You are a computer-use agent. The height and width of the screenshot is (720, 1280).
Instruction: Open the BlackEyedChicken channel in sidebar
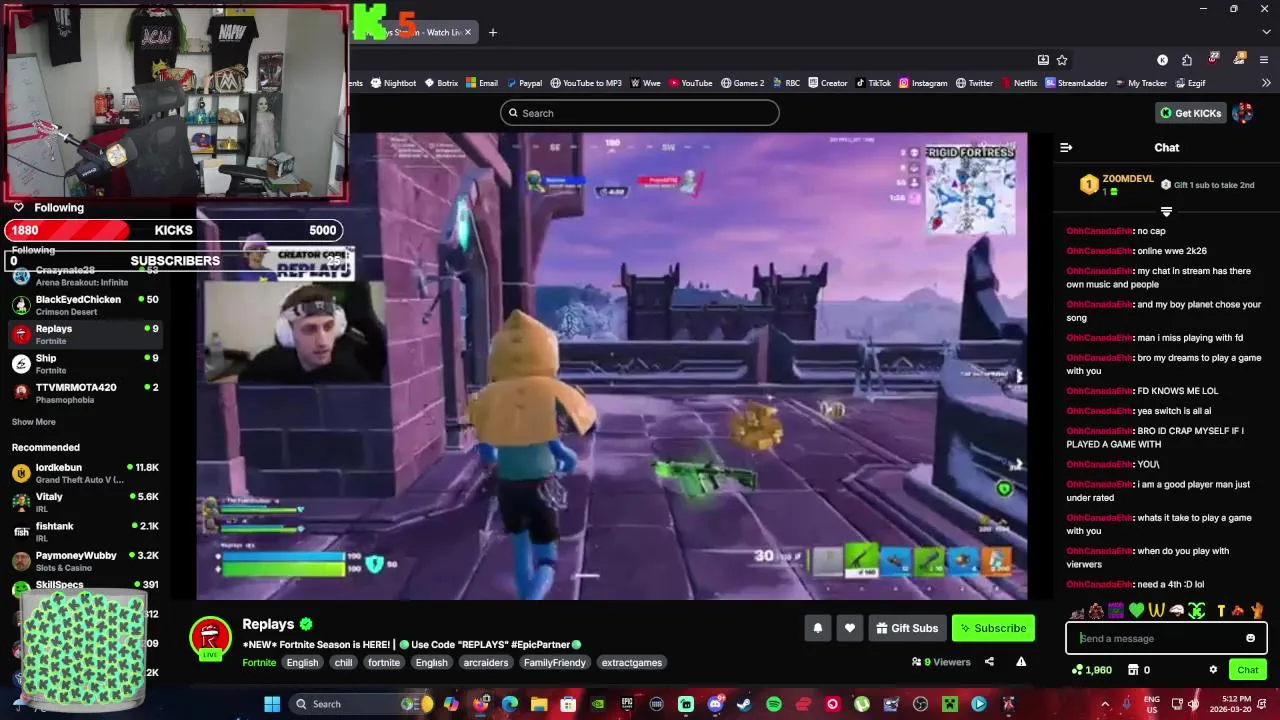[85, 305]
